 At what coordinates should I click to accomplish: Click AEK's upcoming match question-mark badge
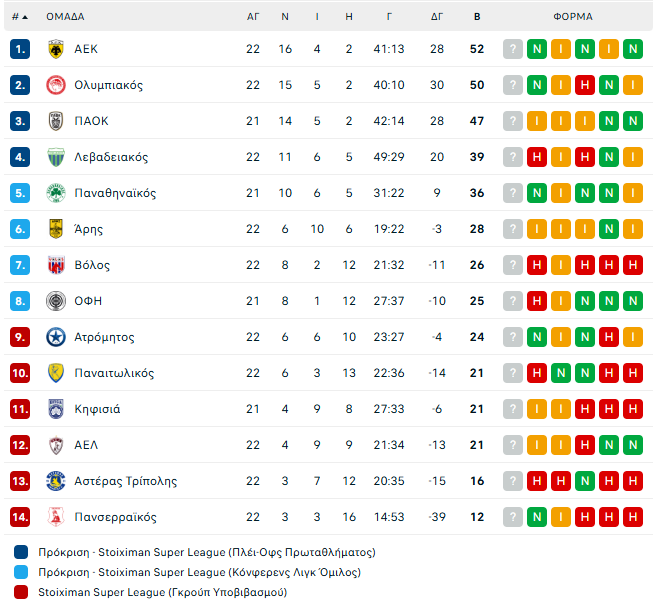point(513,49)
